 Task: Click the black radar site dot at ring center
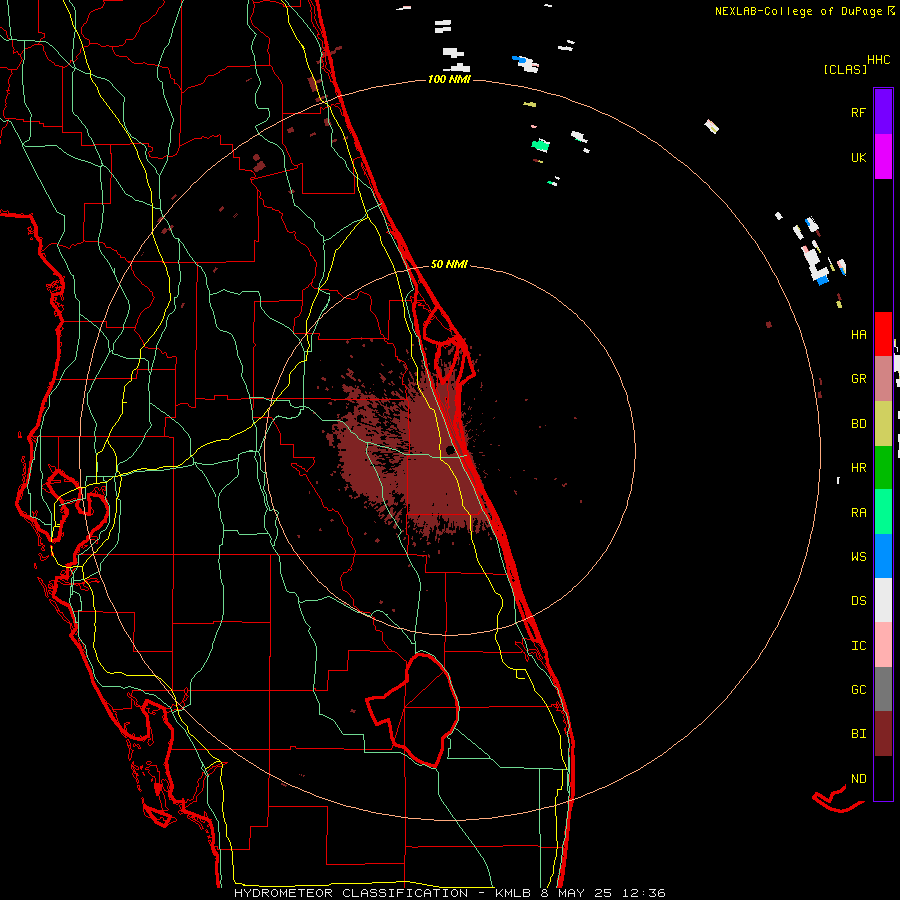coord(449,450)
